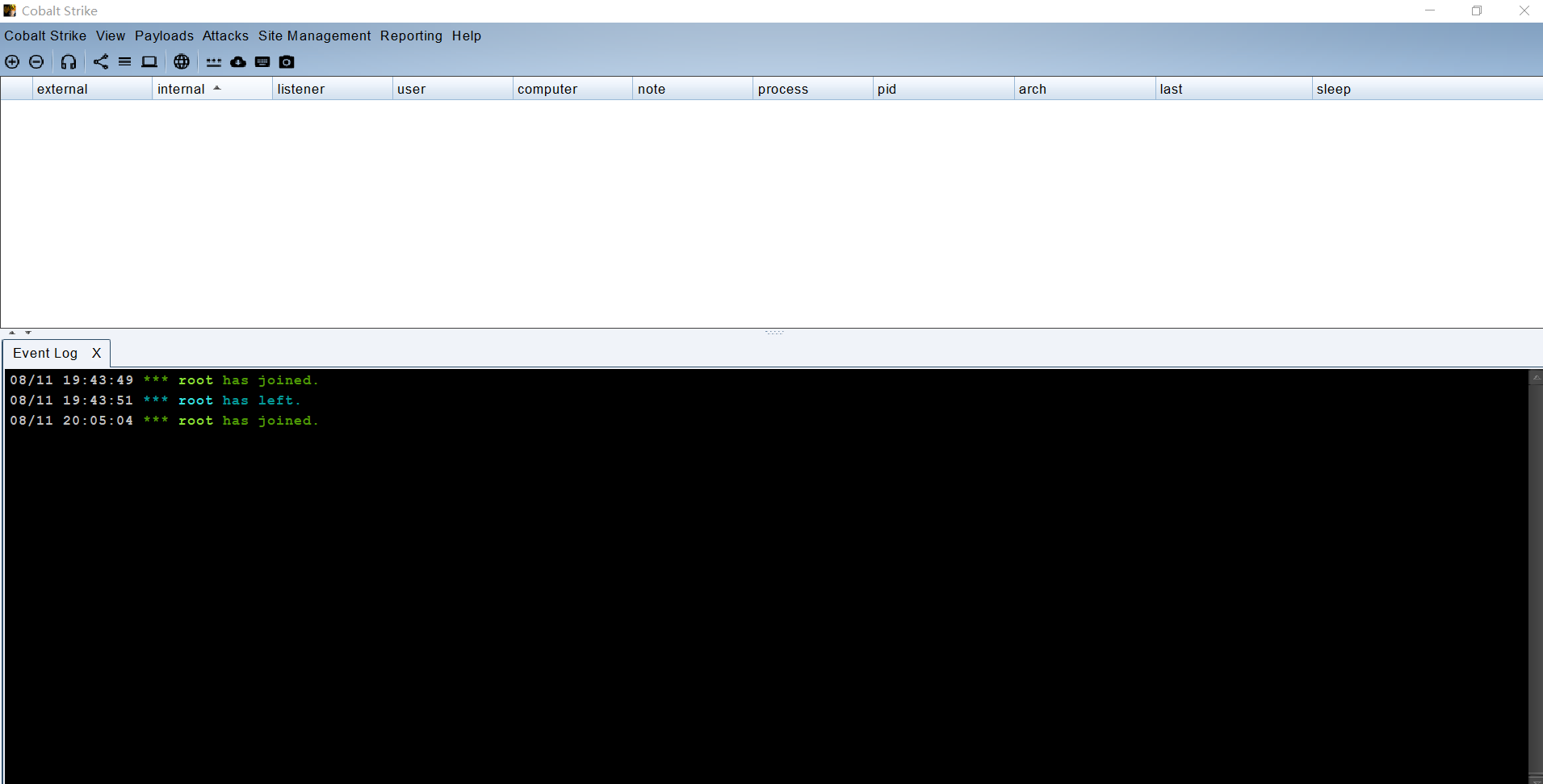Minimize the Cobalt Strike window
The height and width of the screenshot is (784, 1543).
1430,10
